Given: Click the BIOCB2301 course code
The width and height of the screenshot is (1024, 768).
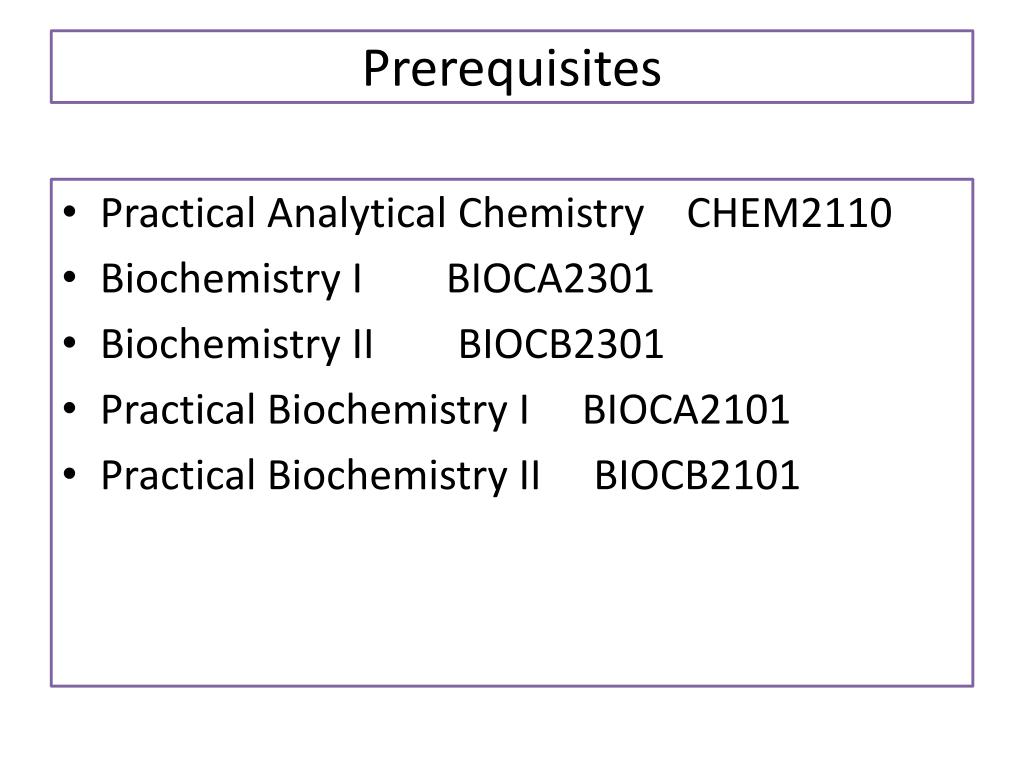Looking at the screenshot, I should 561,344.
